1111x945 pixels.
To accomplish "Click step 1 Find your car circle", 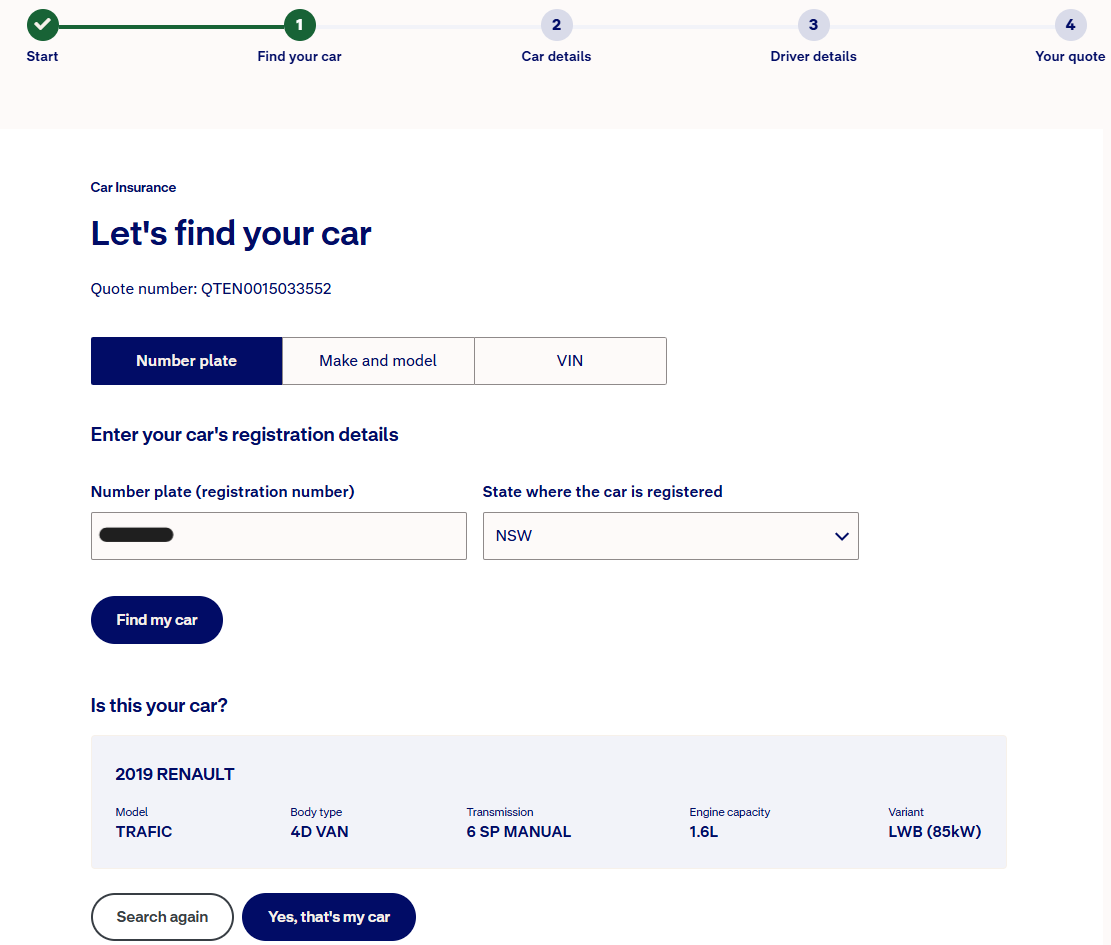I will 299,25.
